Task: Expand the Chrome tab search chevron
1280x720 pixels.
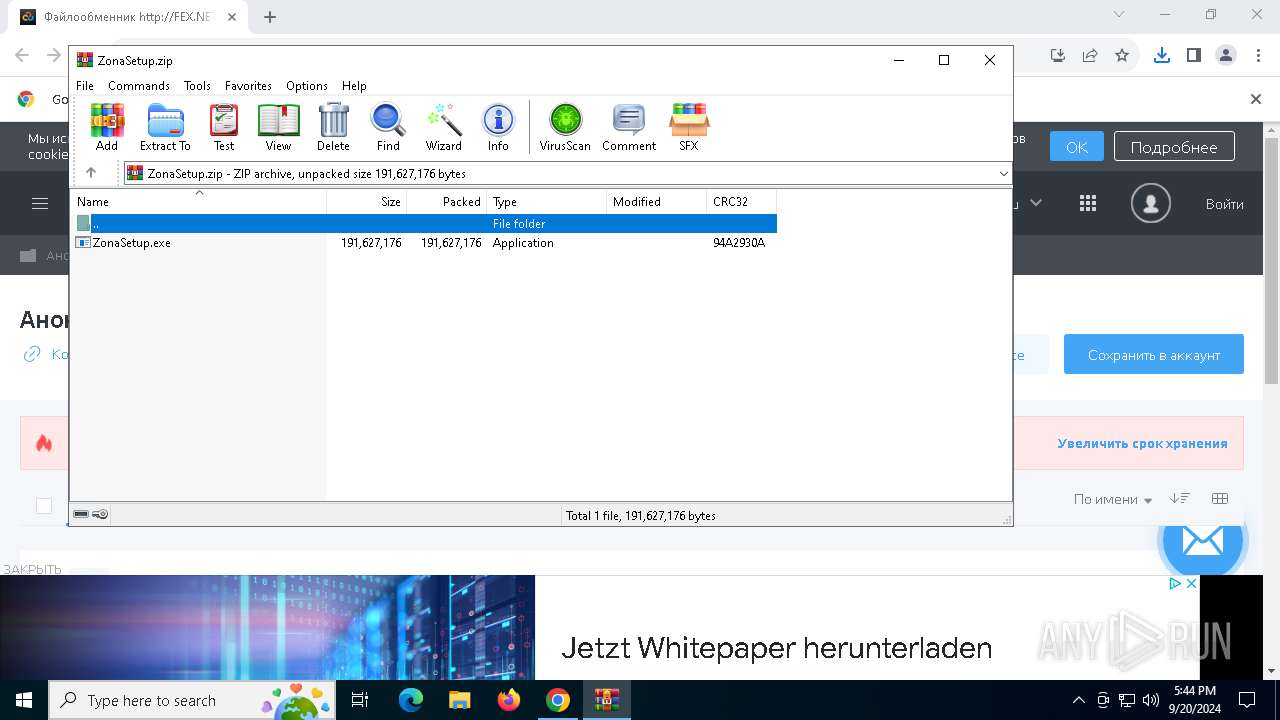Action: [1118, 14]
